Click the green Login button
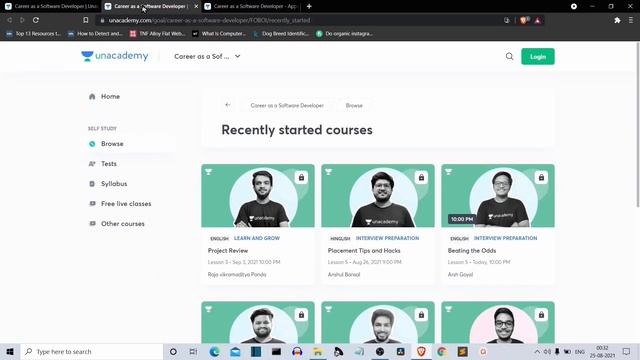 (538, 56)
